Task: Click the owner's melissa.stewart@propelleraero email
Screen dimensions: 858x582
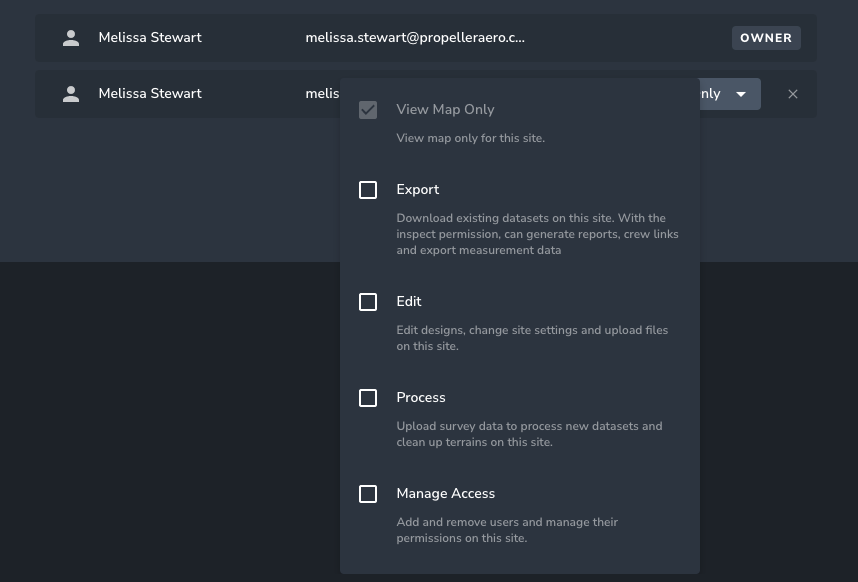Action: click(x=415, y=38)
